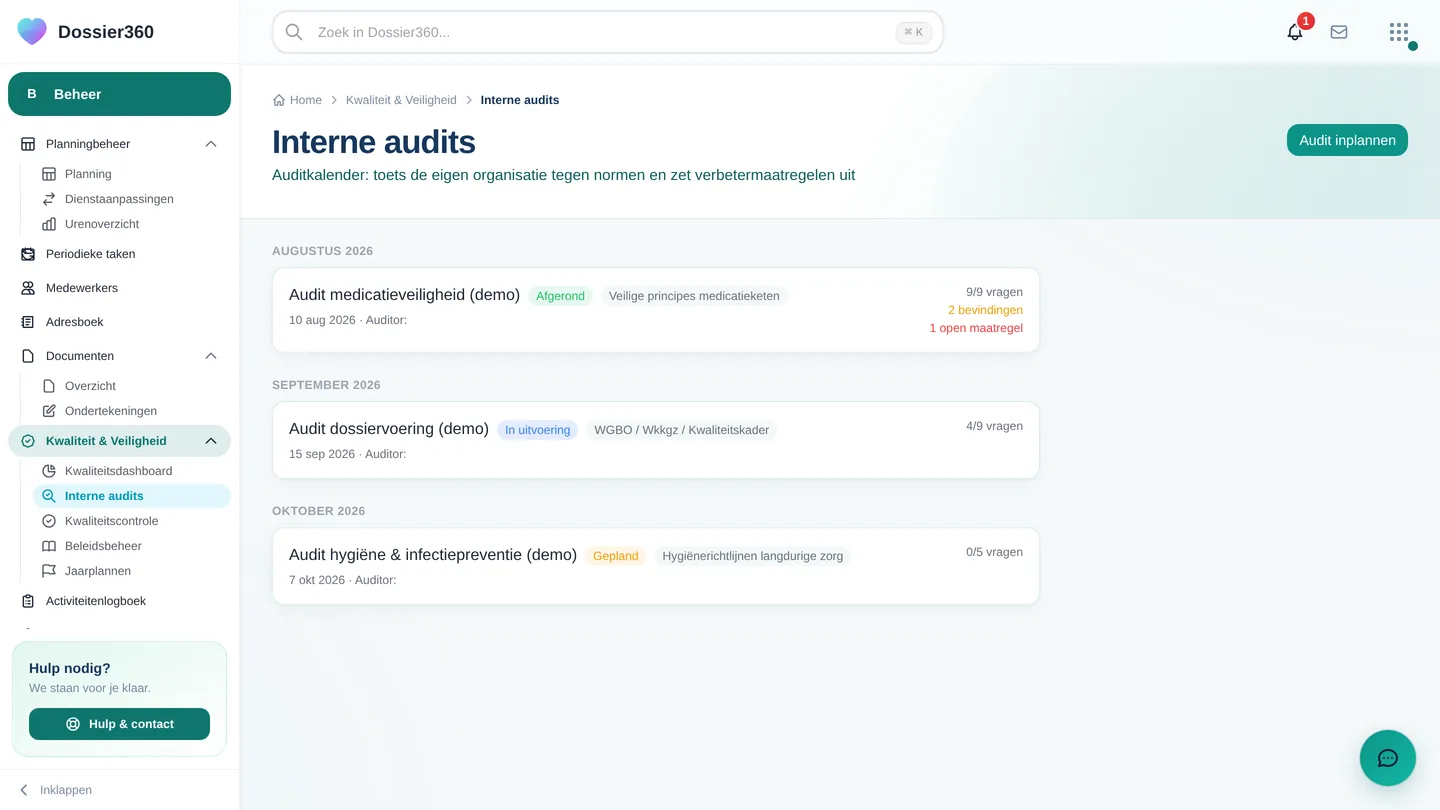Image resolution: width=1440 pixels, height=810 pixels.
Task: Open Kwaliteitsdashboard item
Action: [132, 471]
